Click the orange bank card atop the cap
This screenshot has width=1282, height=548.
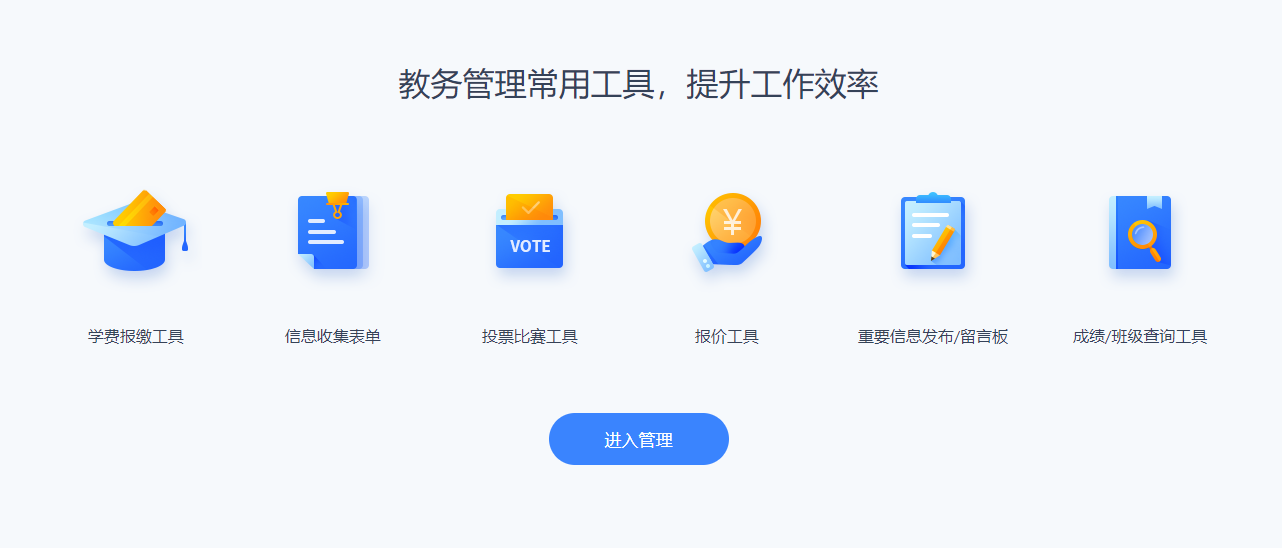point(139,208)
